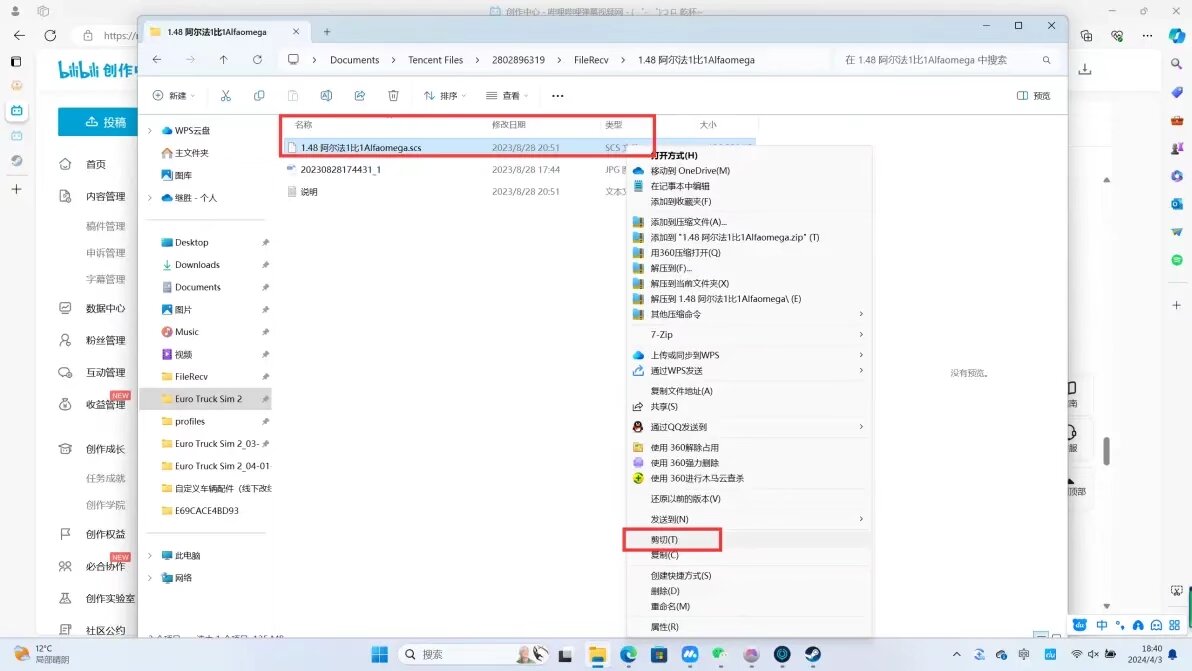
Task: Click the Share icon in Explorer toolbar
Action: 360,96
